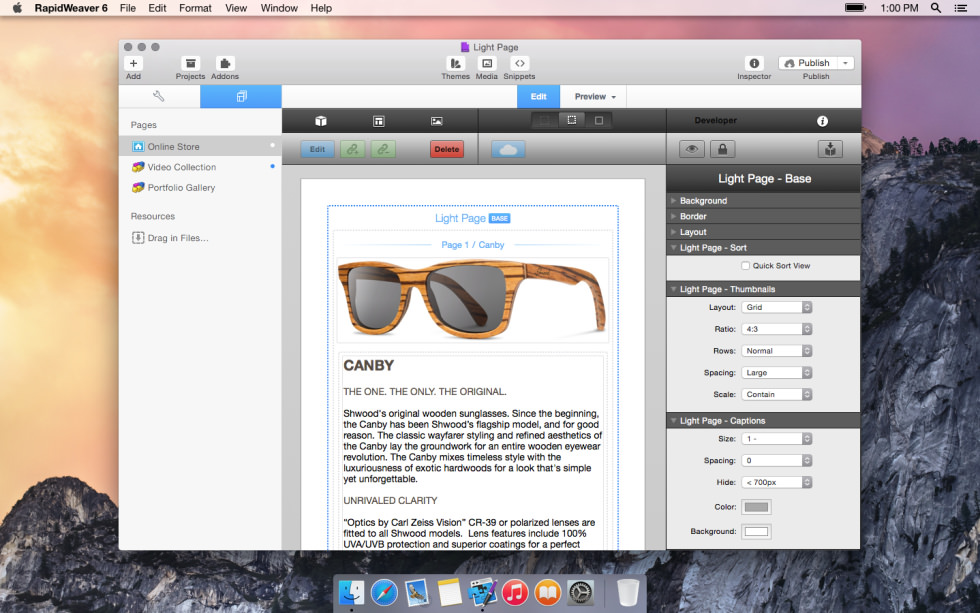Image resolution: width=980 pixels, height=613 pixels.
Task: Click the image library icon
Action: [437, 121]
